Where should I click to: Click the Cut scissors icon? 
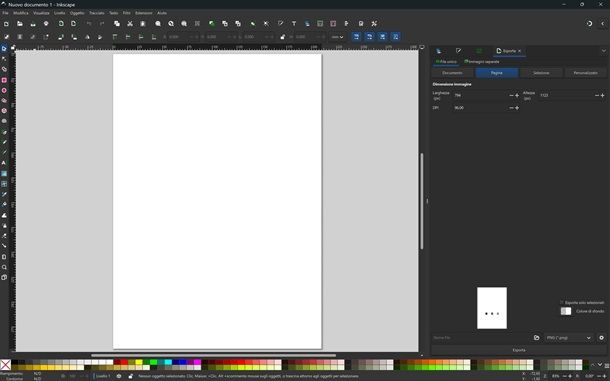(130, 24)
